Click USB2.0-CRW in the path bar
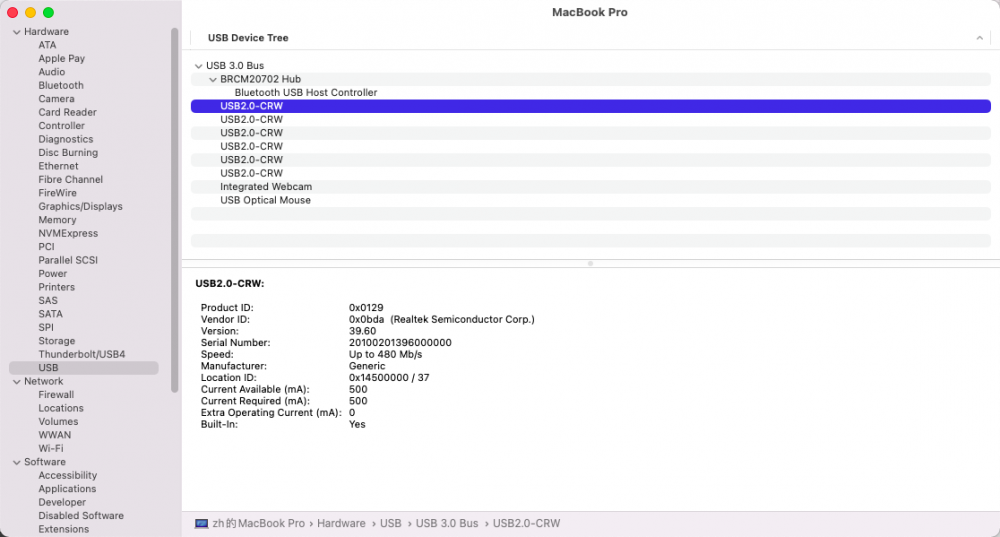Image resolution: width=1000 pixels, height=537 pixels. 526,524
